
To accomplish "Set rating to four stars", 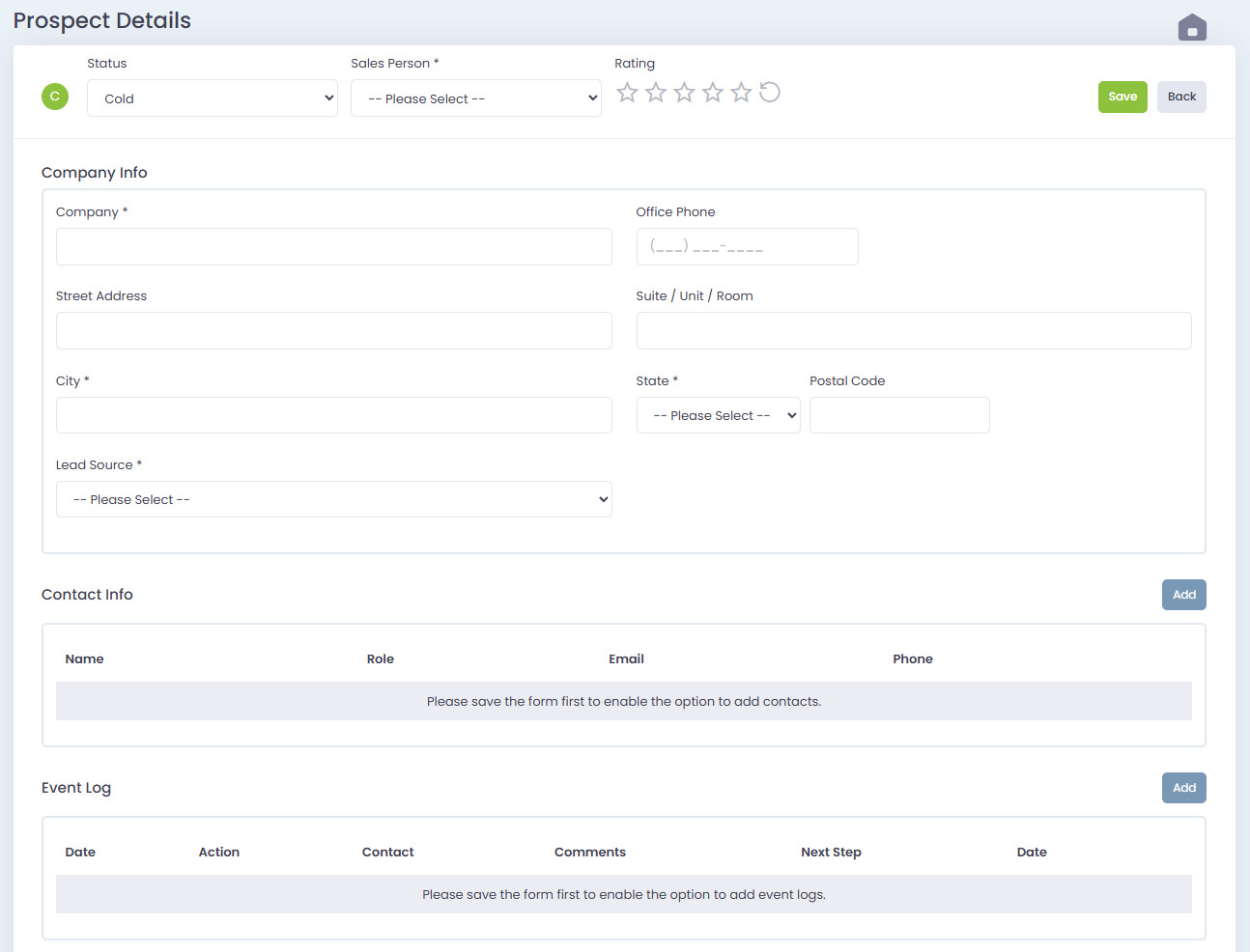I will coord(713,93).
